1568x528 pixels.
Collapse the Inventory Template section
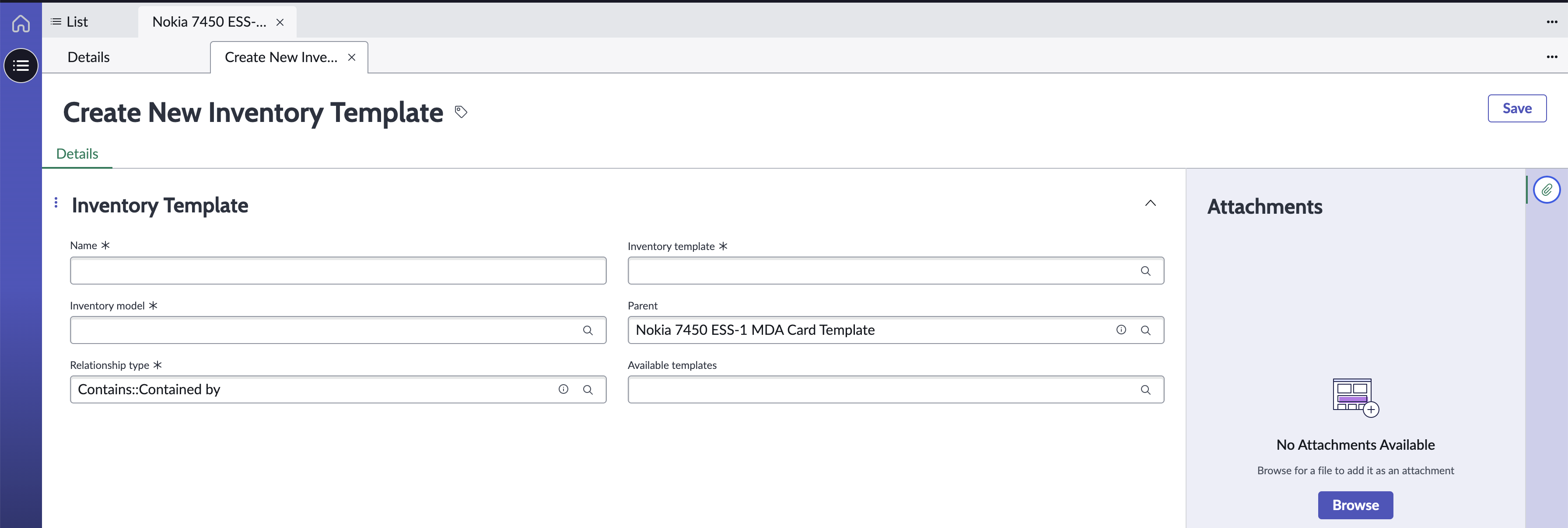click(1150, 203)
